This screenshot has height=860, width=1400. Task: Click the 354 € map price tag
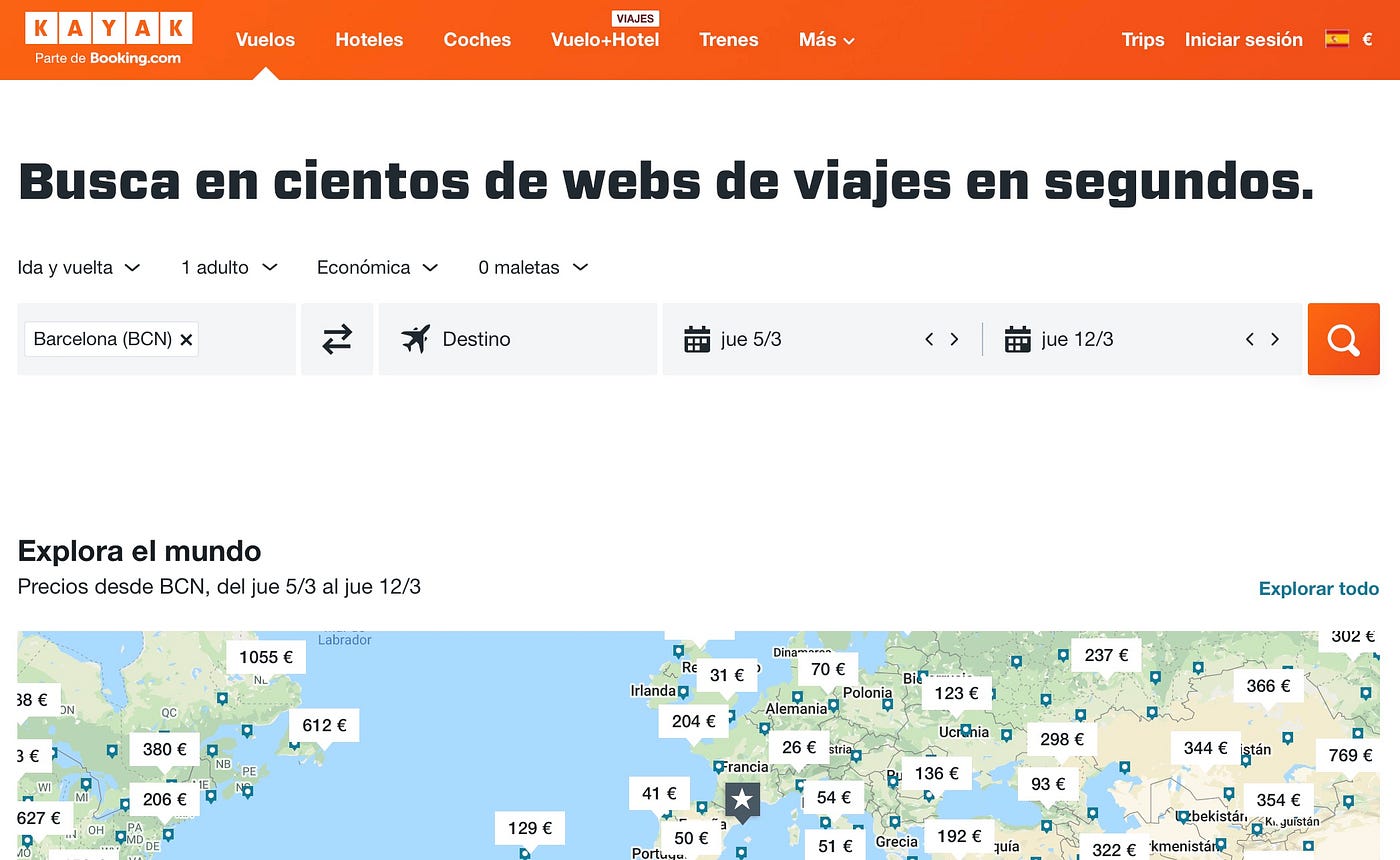point(1278,800)
